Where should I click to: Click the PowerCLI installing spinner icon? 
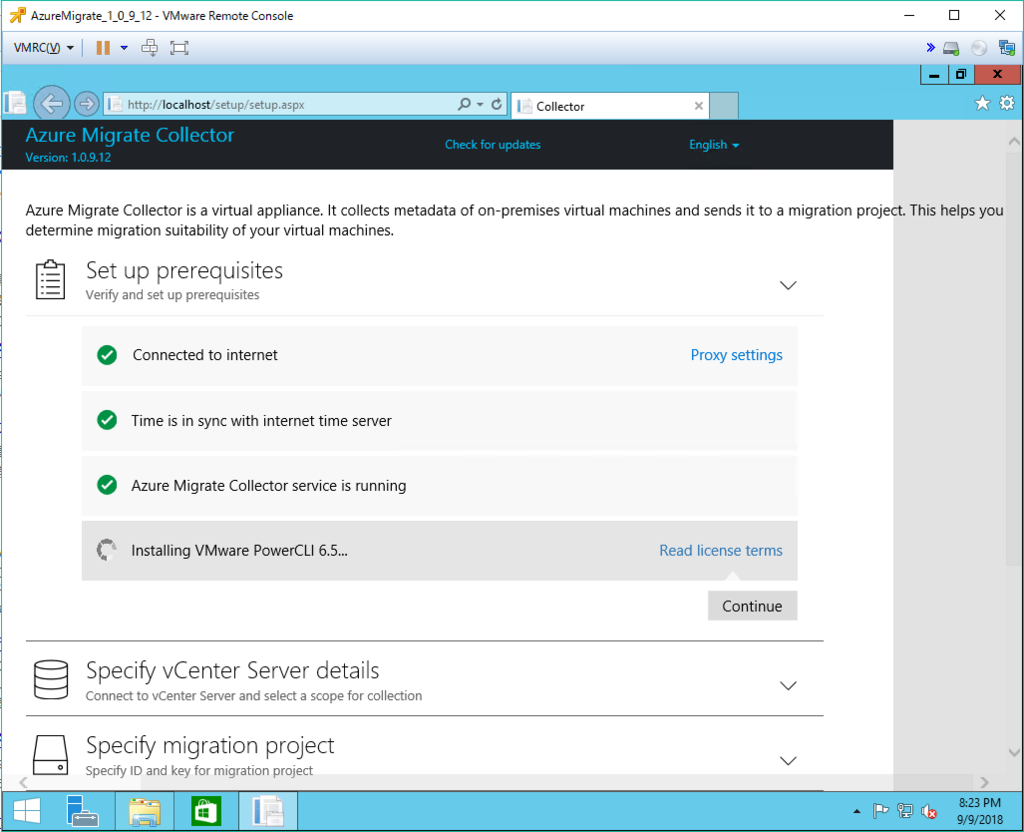click(x=106, y=550)
